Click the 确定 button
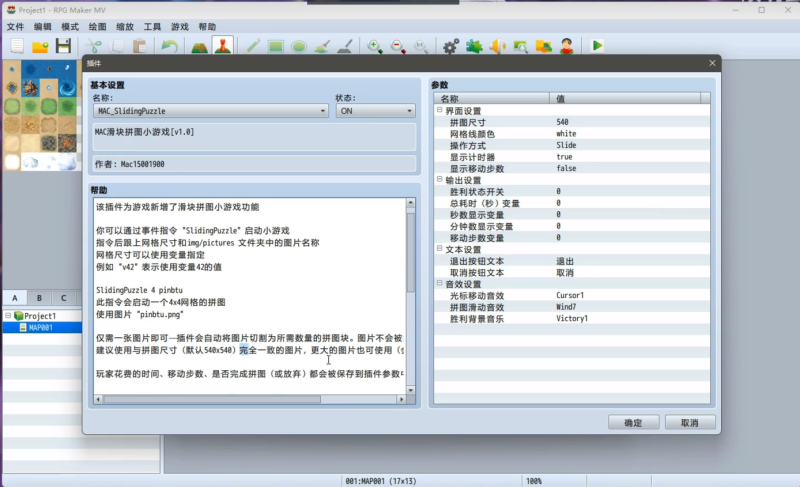Viewport: 800px width, 487px height. point(634,423)
